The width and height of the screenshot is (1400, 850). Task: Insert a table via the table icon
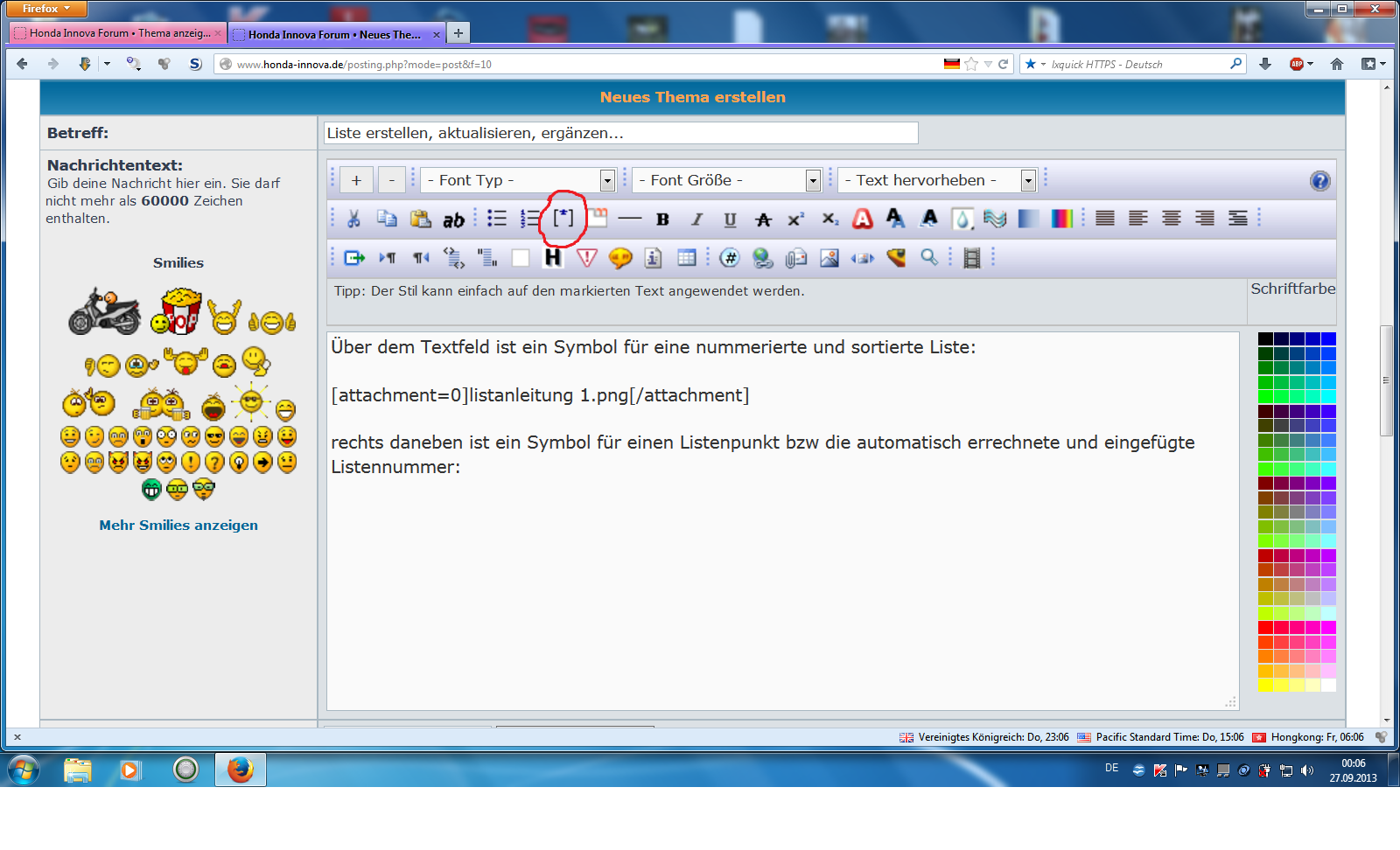[x=687, y=258]
